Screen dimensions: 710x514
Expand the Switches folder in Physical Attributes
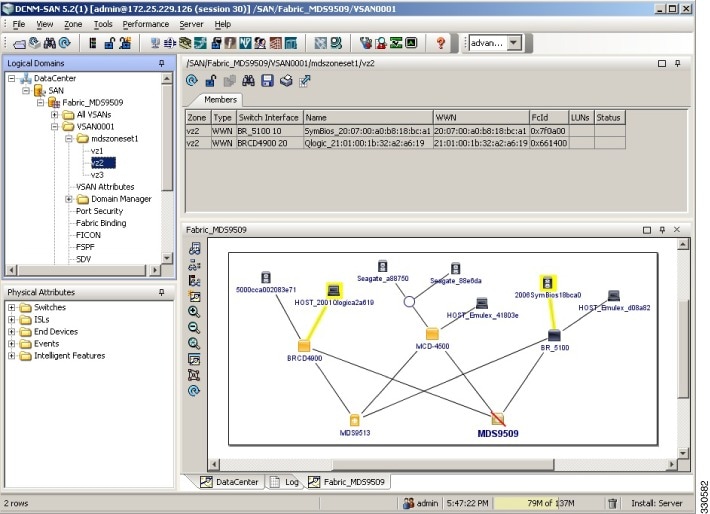tap(11, 307)
